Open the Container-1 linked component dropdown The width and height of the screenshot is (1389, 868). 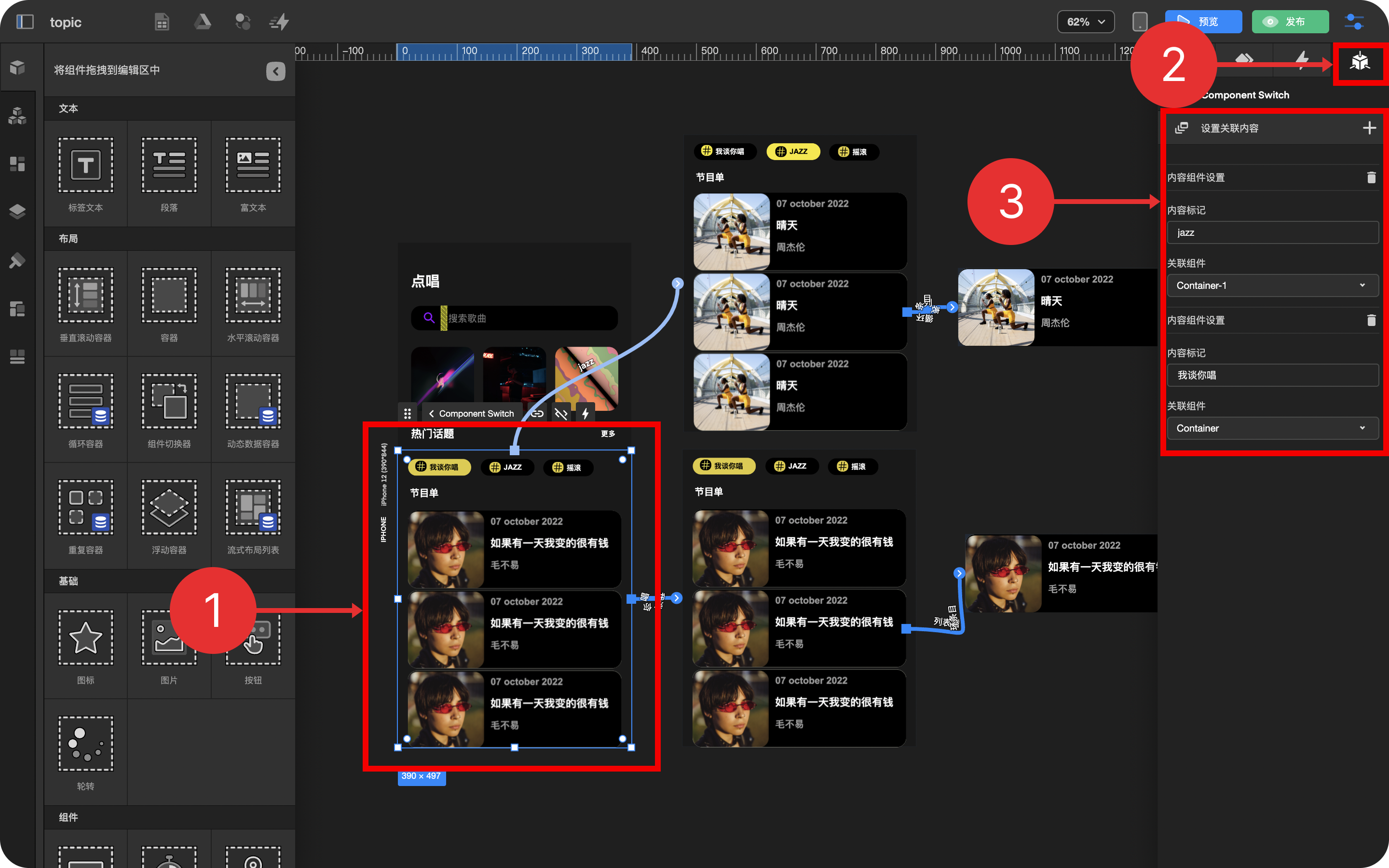point(1272,285)
